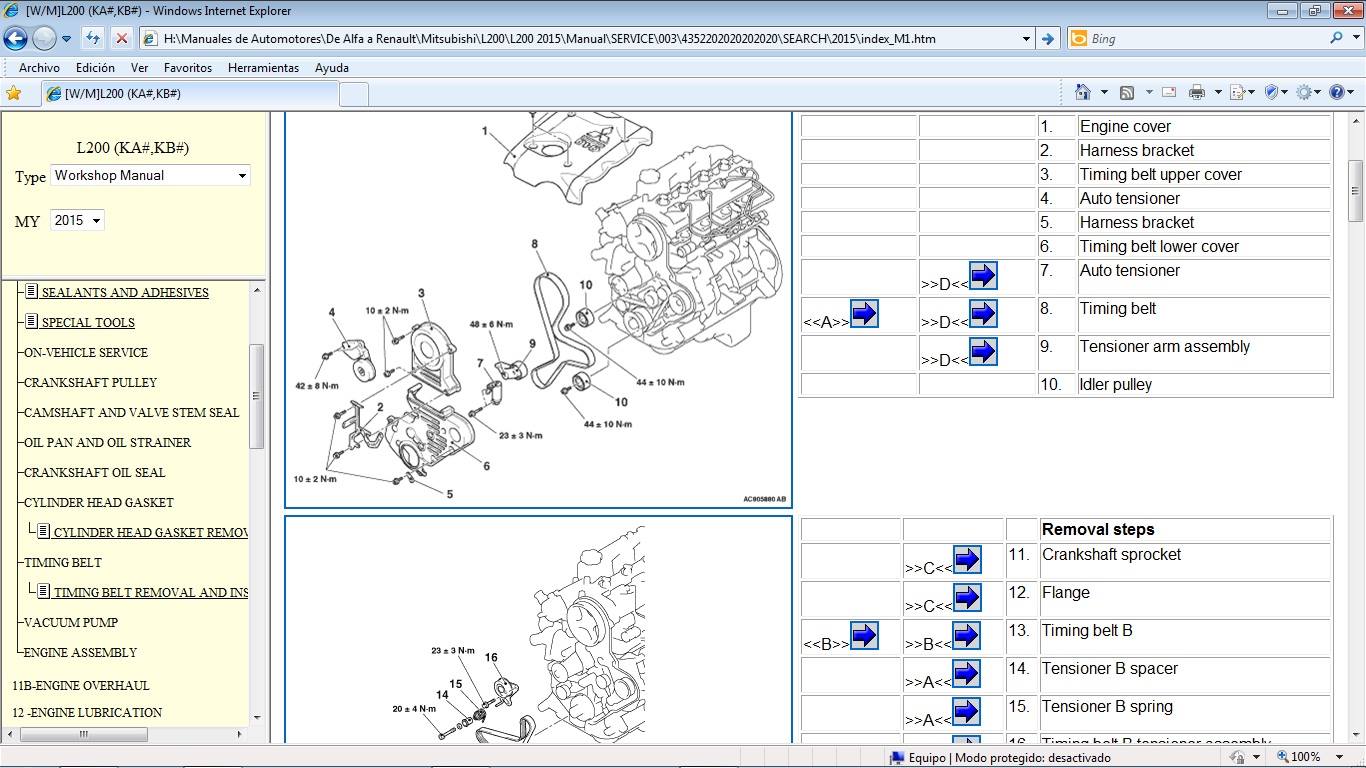The width and height of the screenshot is (1366, 768).
Task: Select OIL PAN AND OIL STRAINER entry
Action: [x=107, y=442]
